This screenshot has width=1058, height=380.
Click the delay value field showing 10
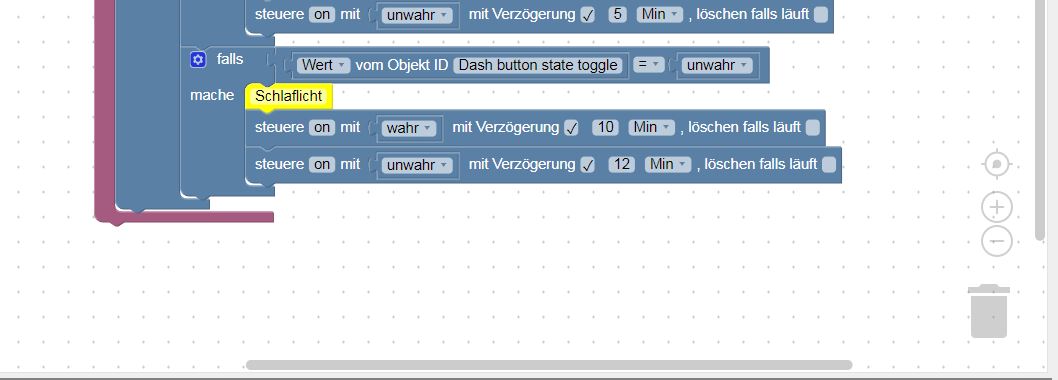click(605, 128)
